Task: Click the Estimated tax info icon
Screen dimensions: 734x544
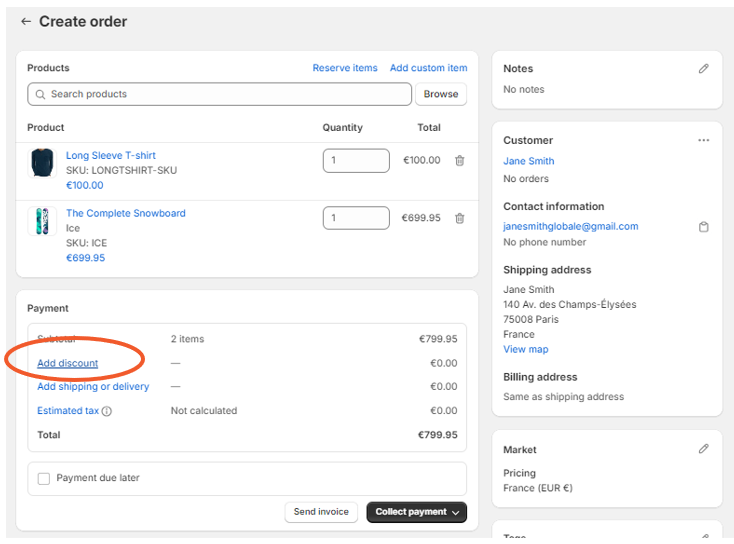Action: (x=107, y=411)
